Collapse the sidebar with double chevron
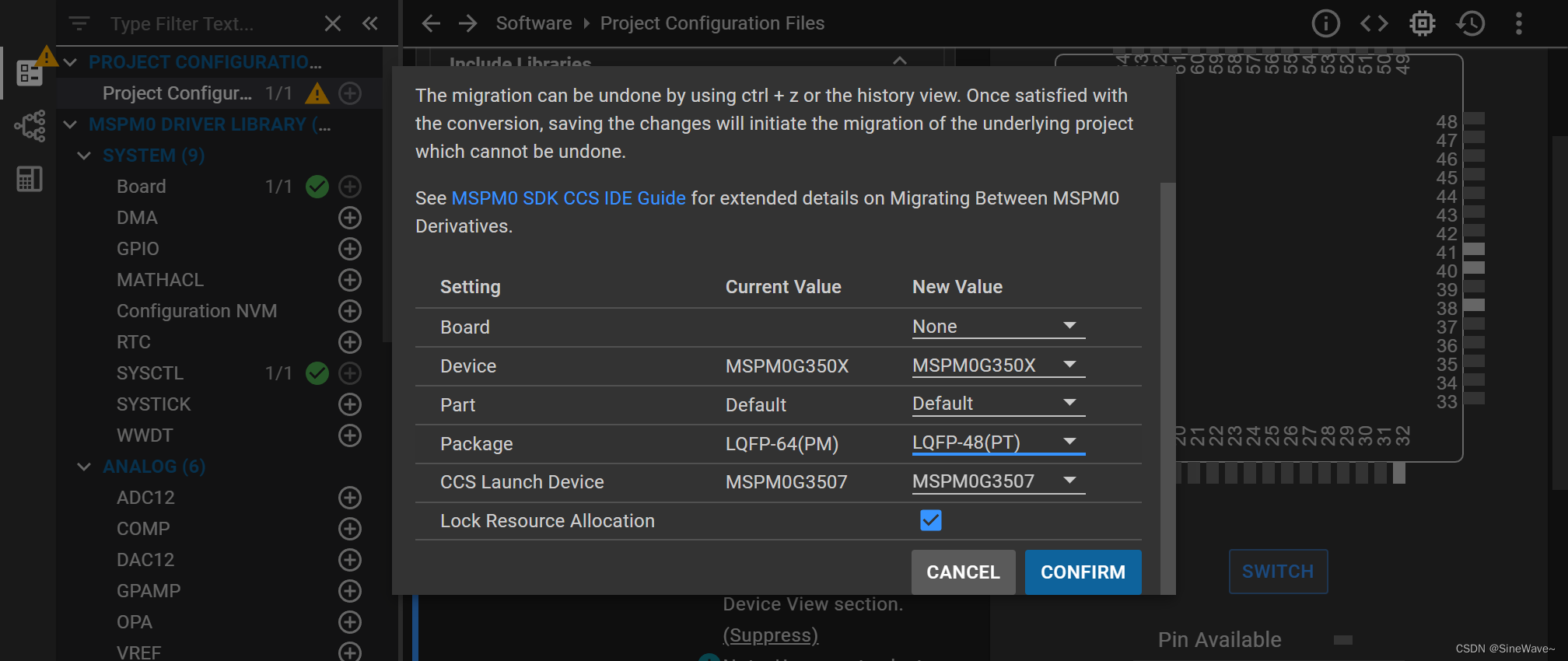1568x661 pixels. click(370, 23)
